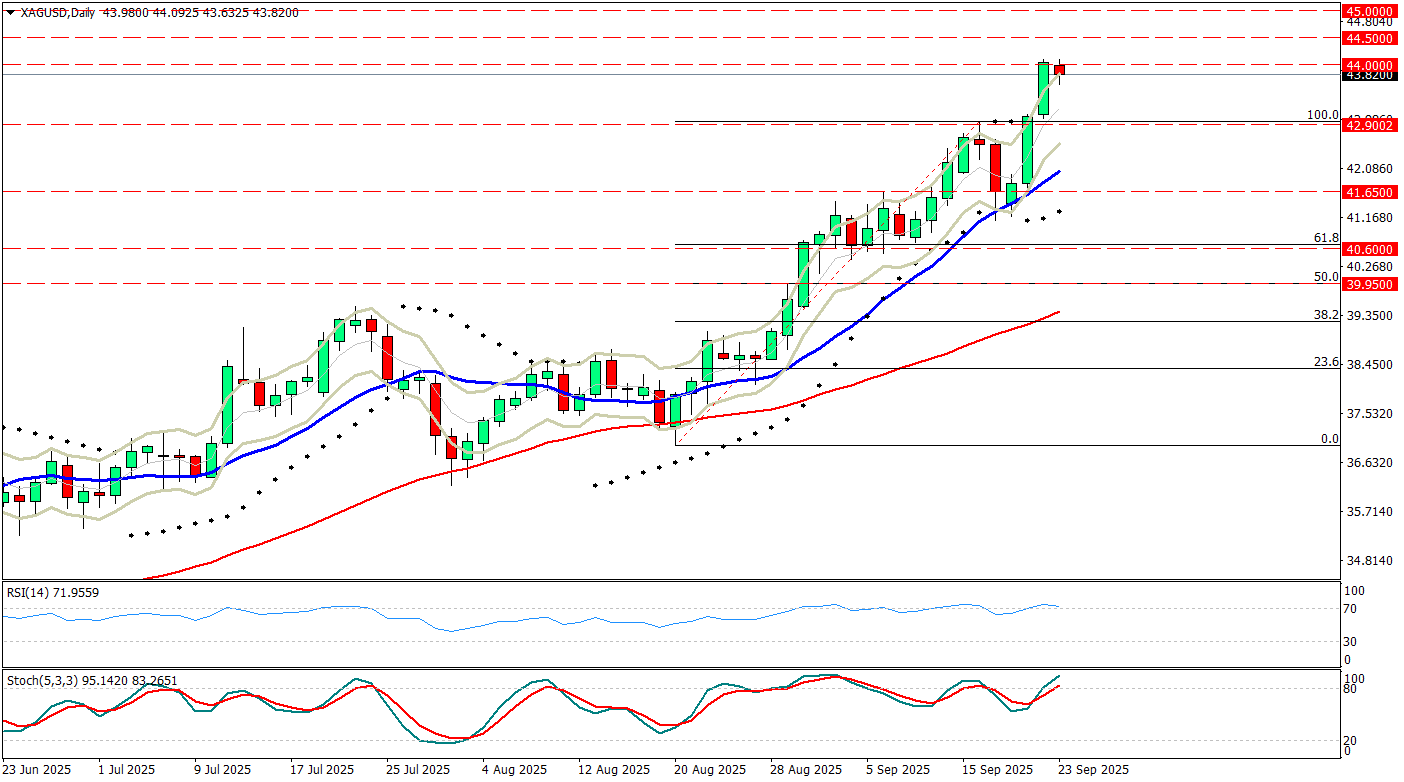Select the Fibonacci 38.2 level label

coord(1326,314)
